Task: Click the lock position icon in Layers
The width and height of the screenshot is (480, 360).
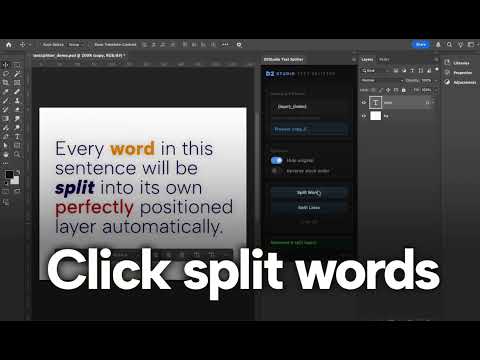Action: (x=388, y=90)
